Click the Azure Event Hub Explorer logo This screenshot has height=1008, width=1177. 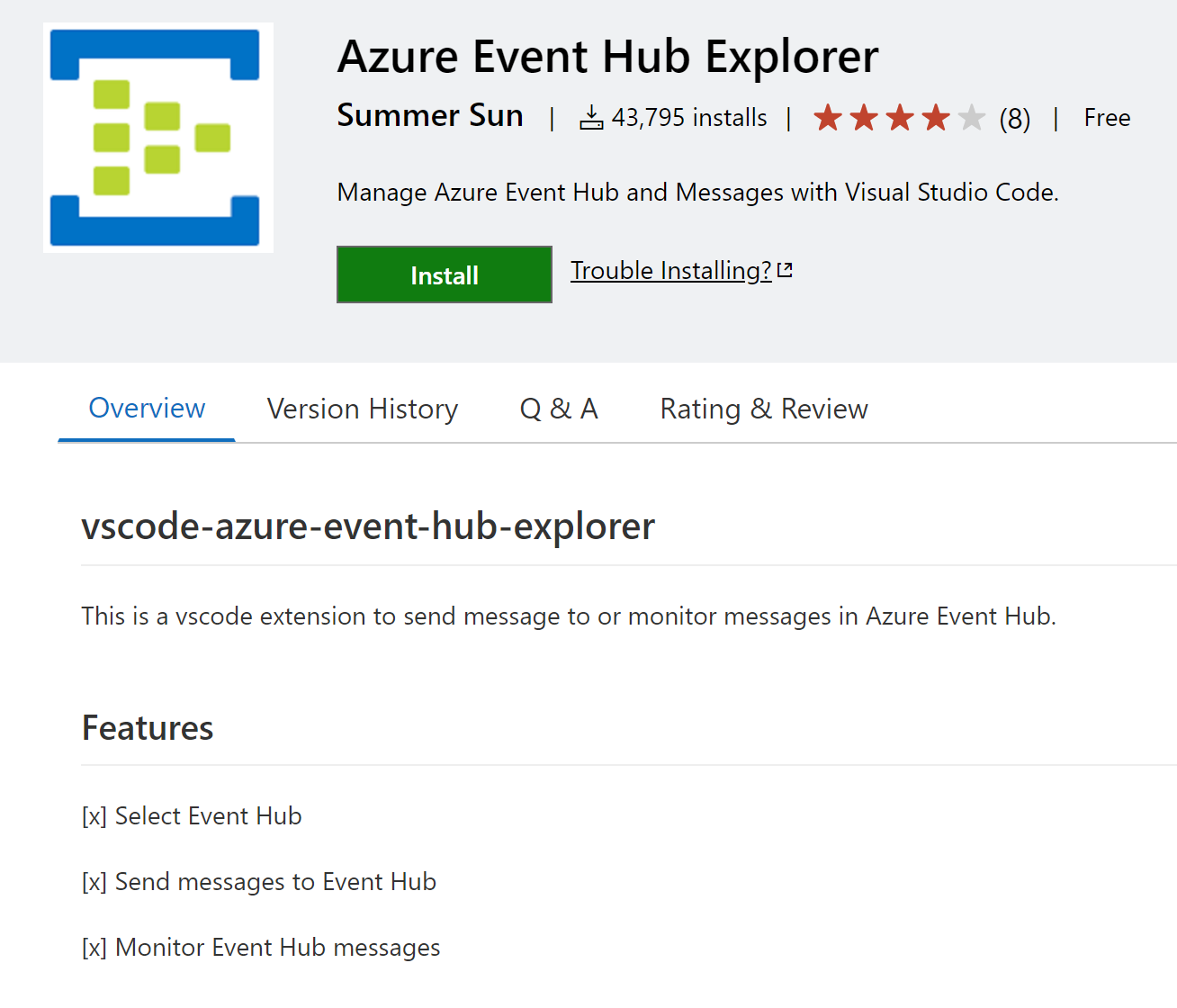(158, 138)
